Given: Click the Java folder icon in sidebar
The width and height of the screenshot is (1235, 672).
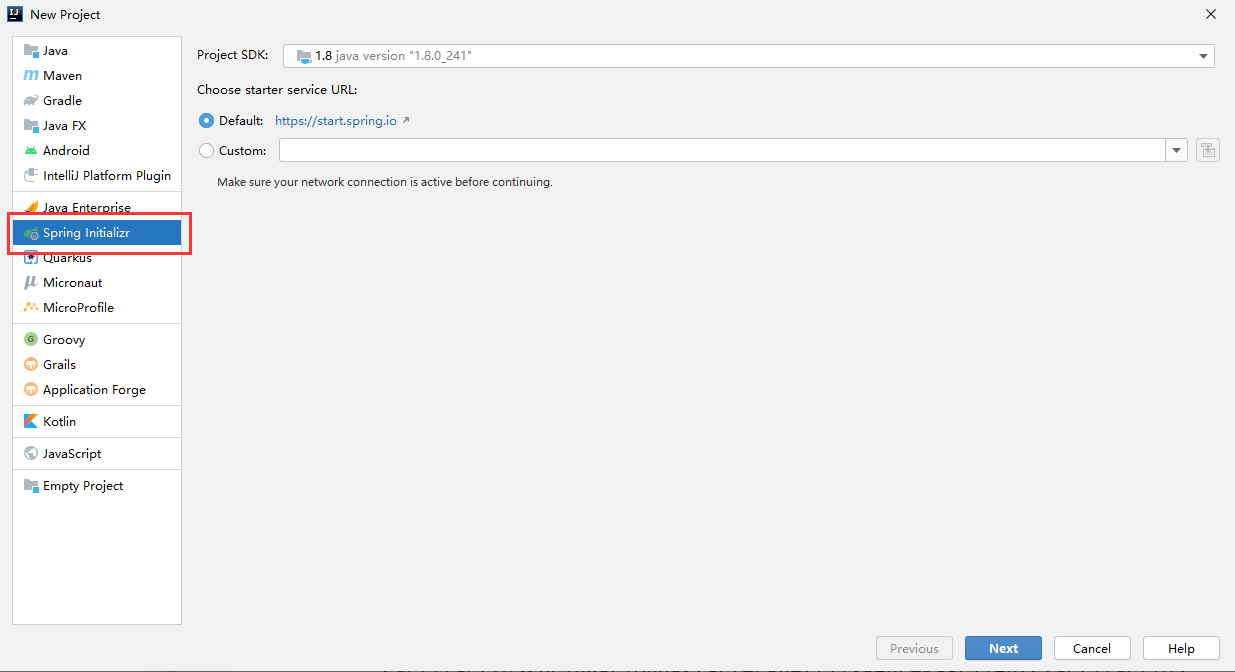Looking at the screenshot, I should coord(30,50).
